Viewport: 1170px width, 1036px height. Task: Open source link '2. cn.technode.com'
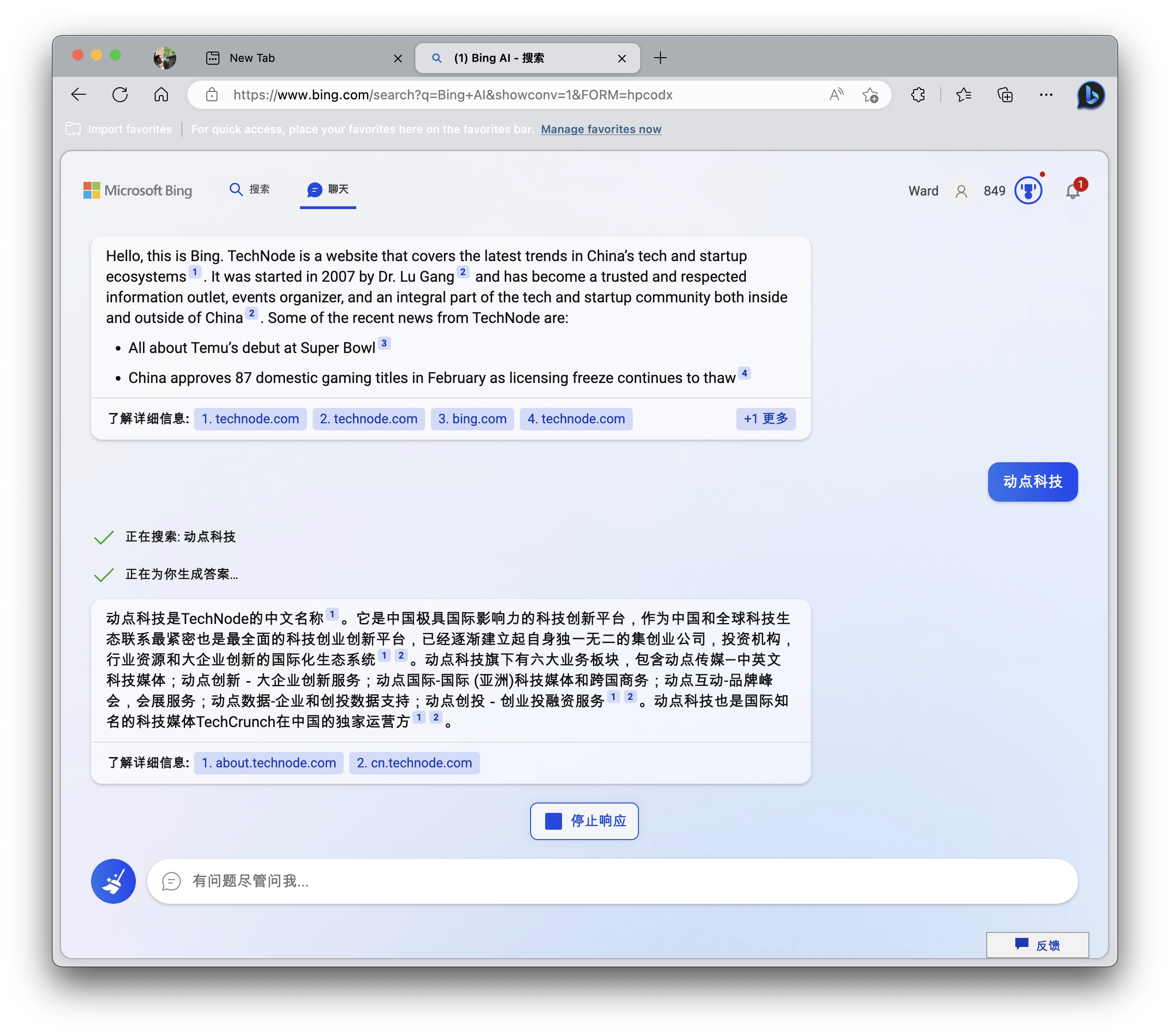tap(414, 763)
